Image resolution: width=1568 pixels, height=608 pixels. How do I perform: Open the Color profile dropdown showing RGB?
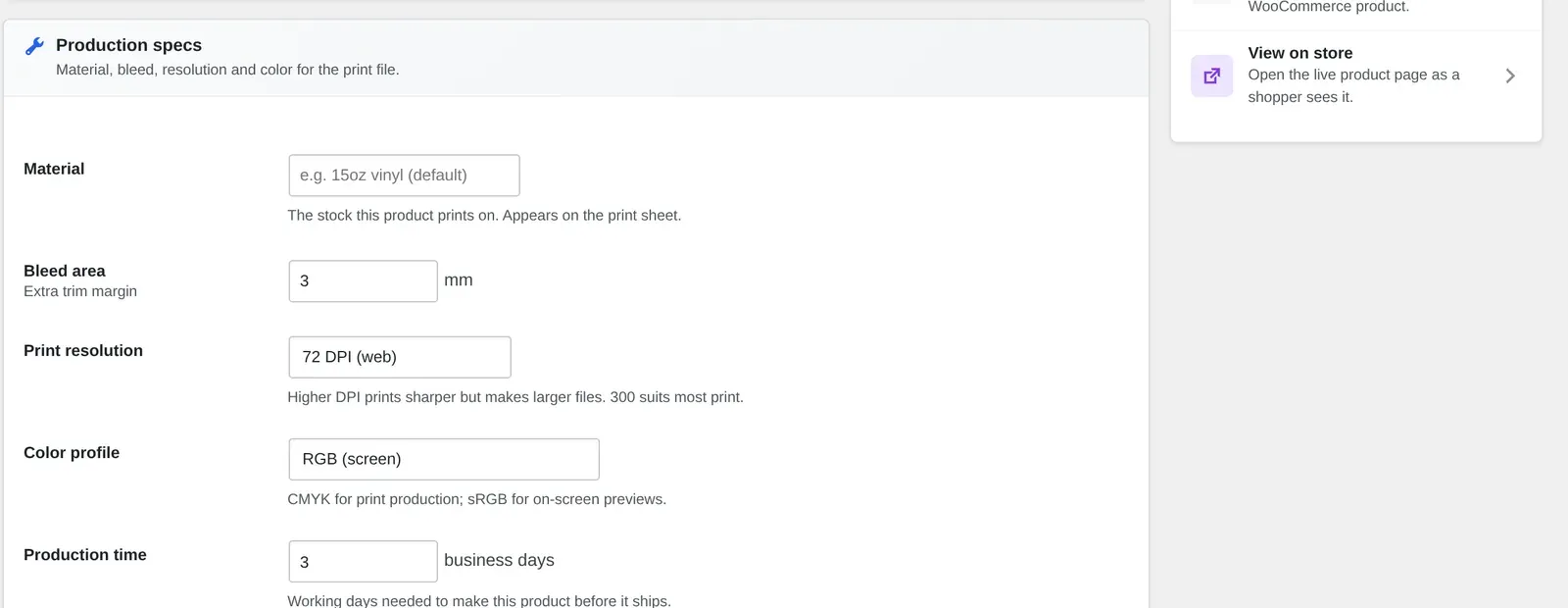pos(444,459)
